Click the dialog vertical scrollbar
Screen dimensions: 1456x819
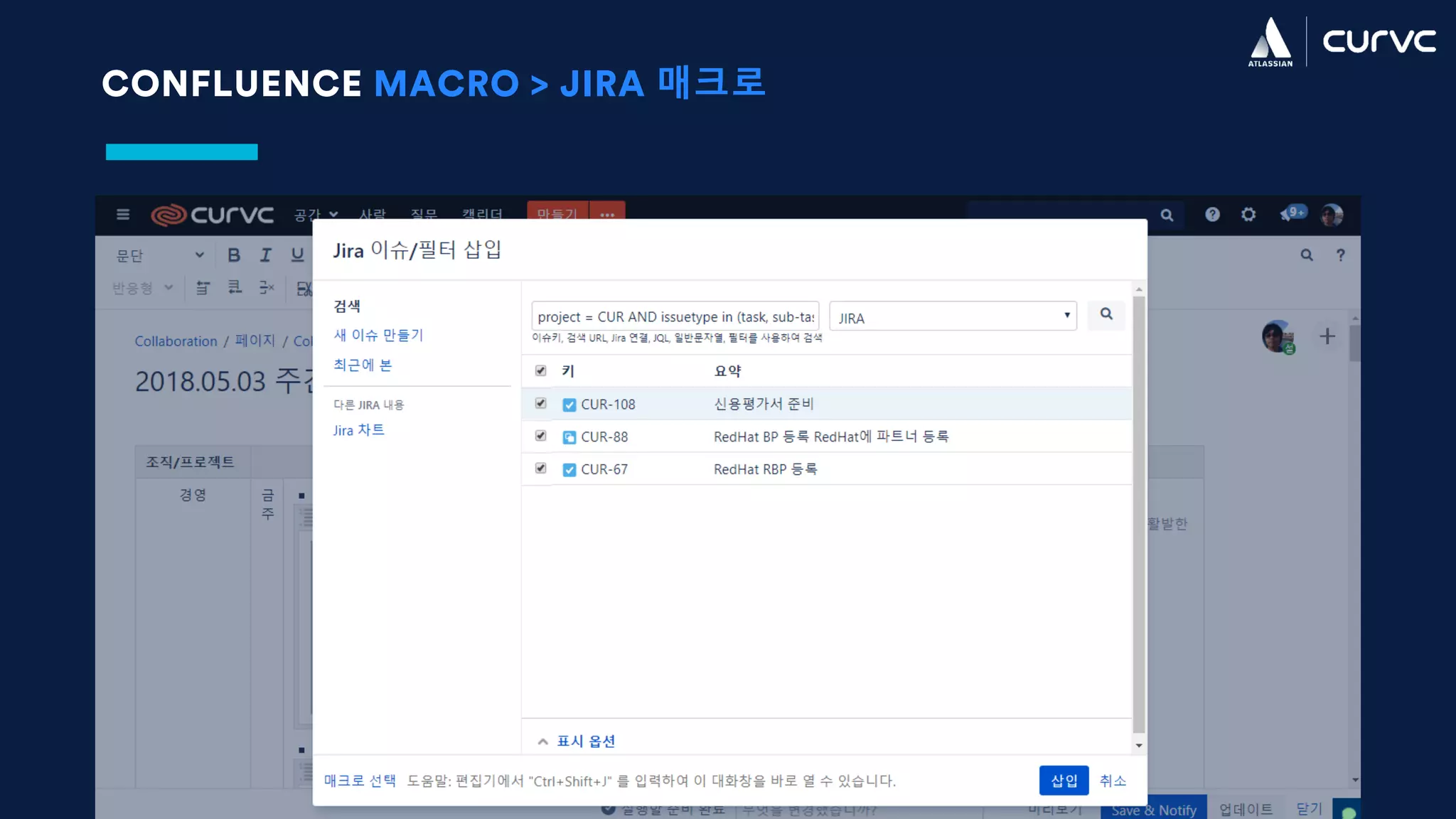[1139, 513]
